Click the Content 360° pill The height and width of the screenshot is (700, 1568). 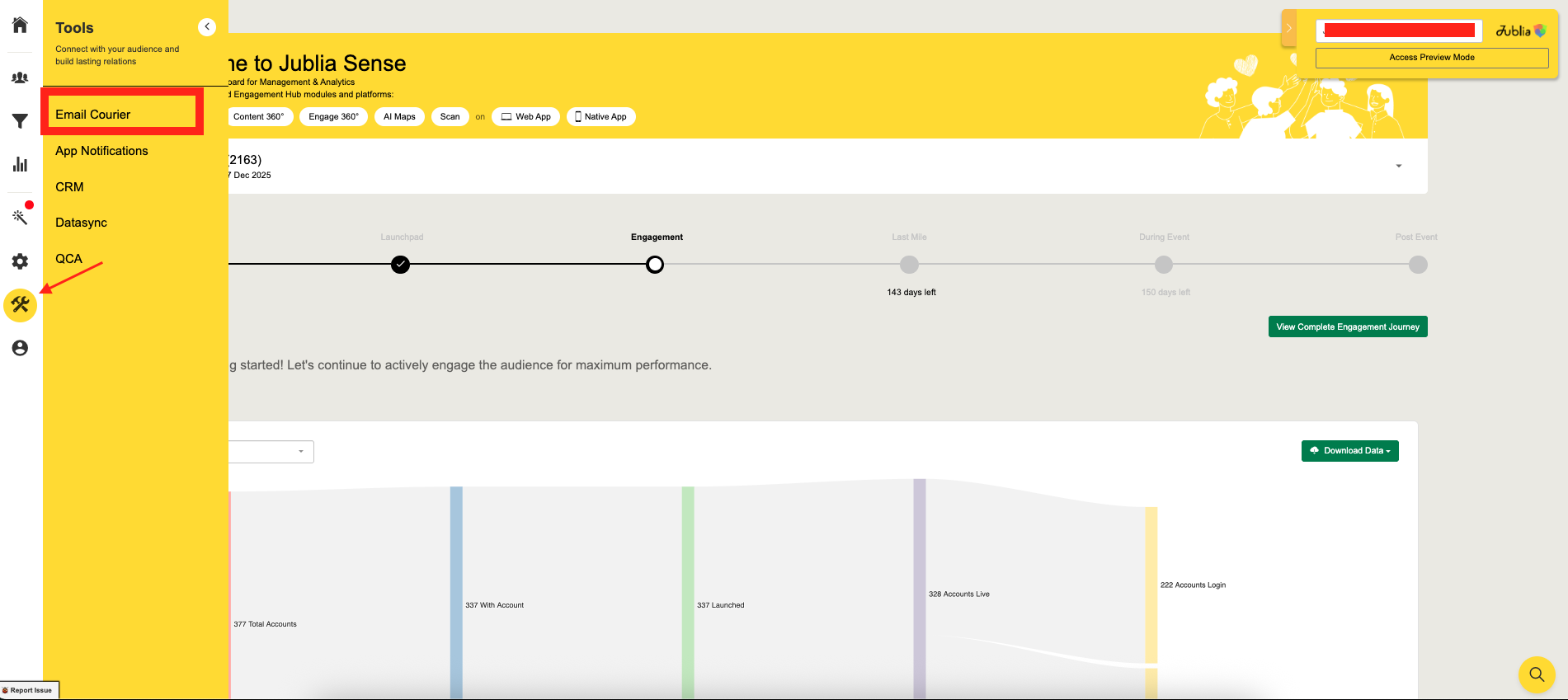point(258,117)
